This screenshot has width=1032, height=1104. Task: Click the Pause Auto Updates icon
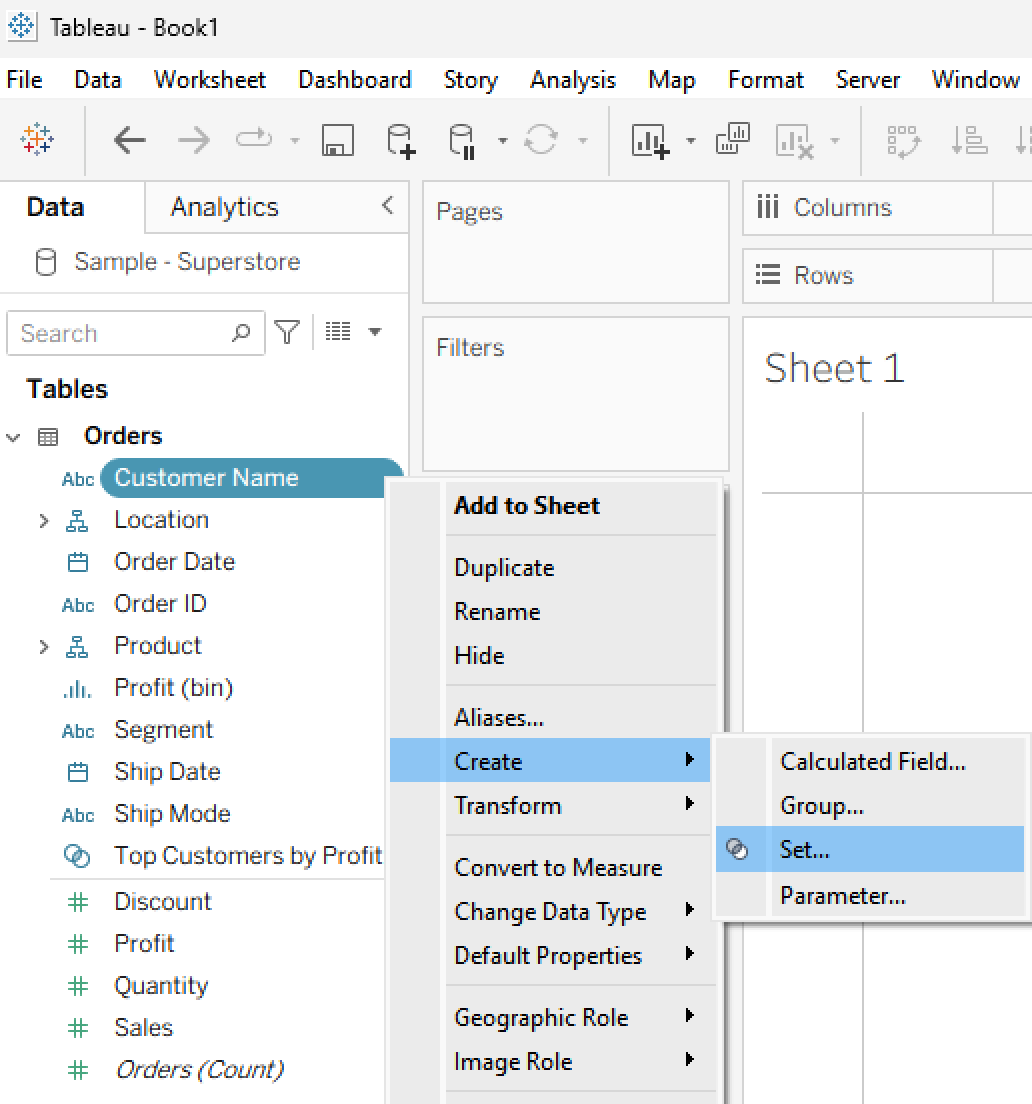(x=463, y=141)
